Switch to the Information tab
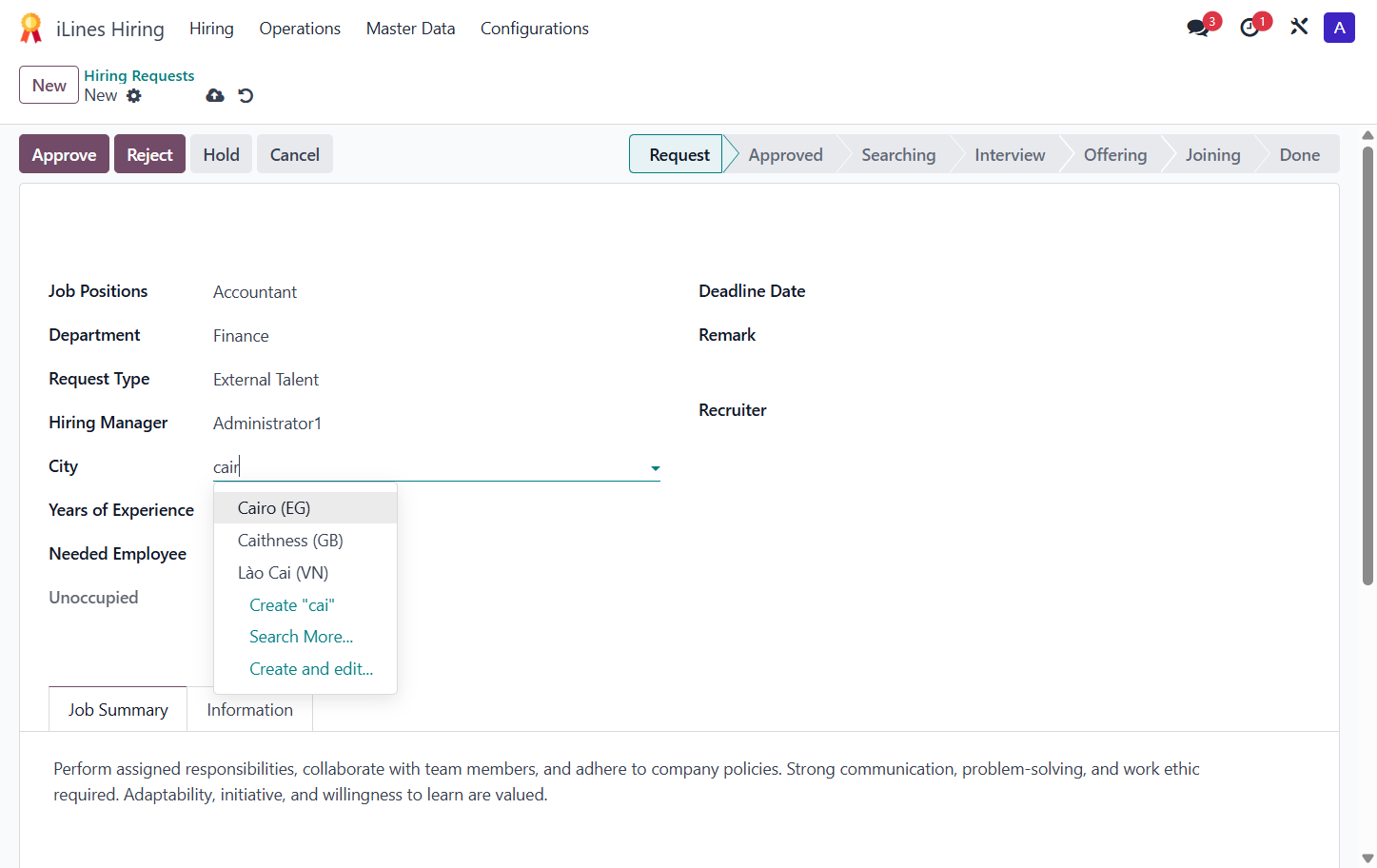Viewport: 1377px width, 868px height. [x=250, y=710]
